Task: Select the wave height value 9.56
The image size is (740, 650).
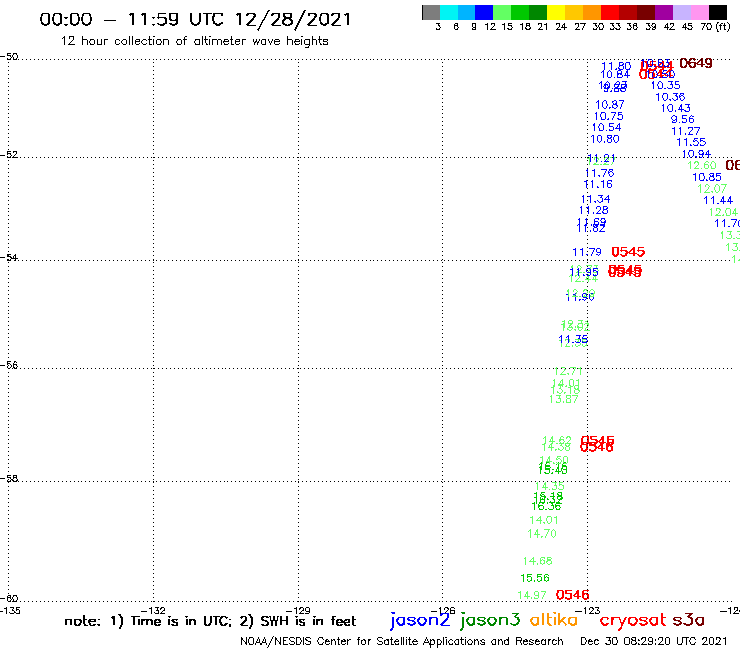Action: pos(682,119)
